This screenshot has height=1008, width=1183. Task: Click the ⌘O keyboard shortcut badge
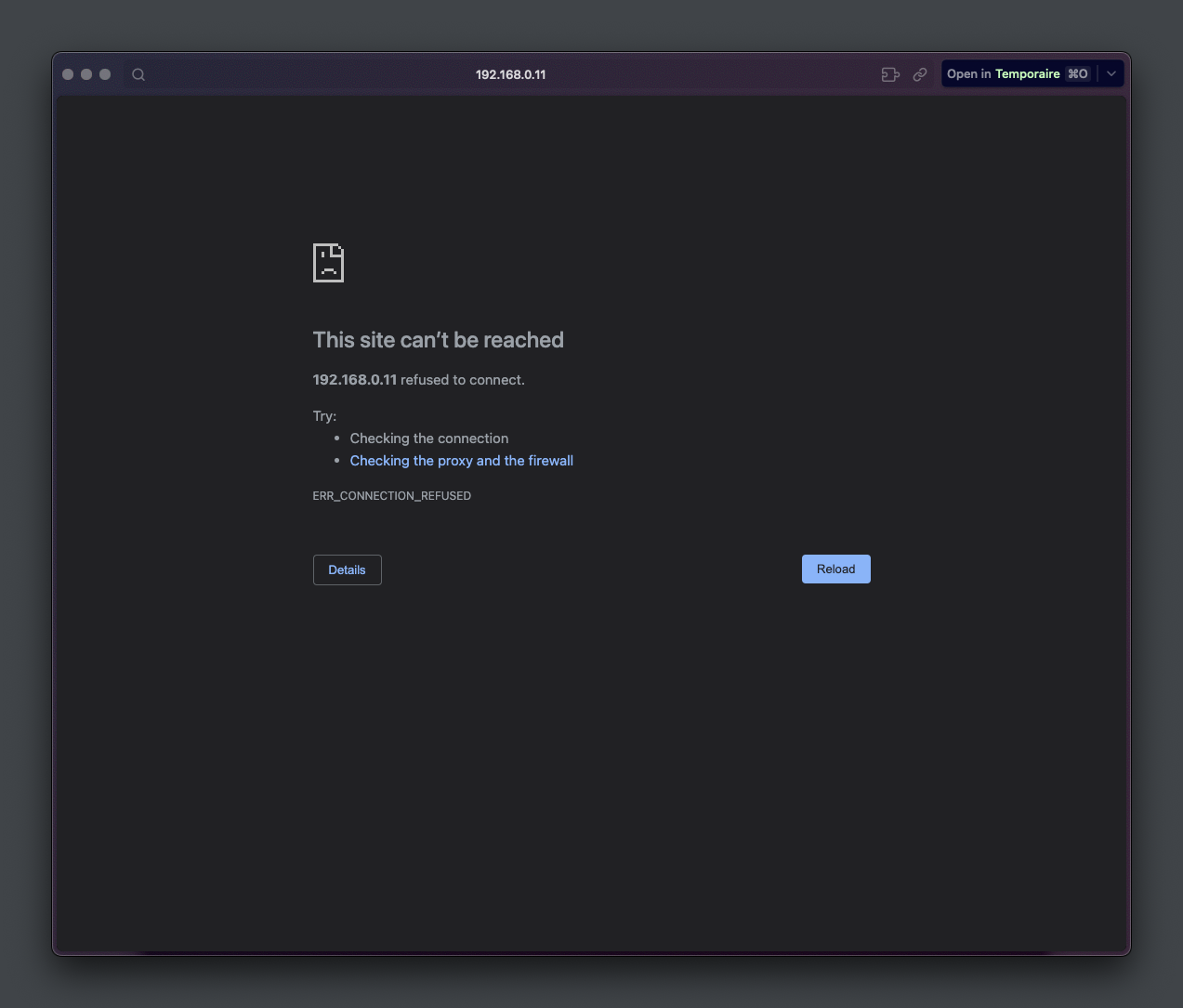tap(1077, 73)
